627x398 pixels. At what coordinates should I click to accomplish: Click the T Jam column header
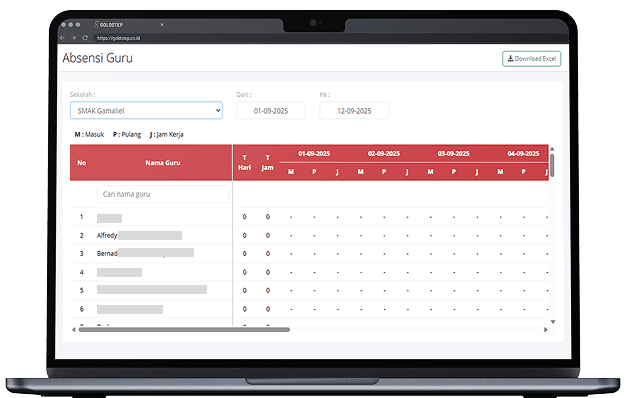(x=268, y=163)
